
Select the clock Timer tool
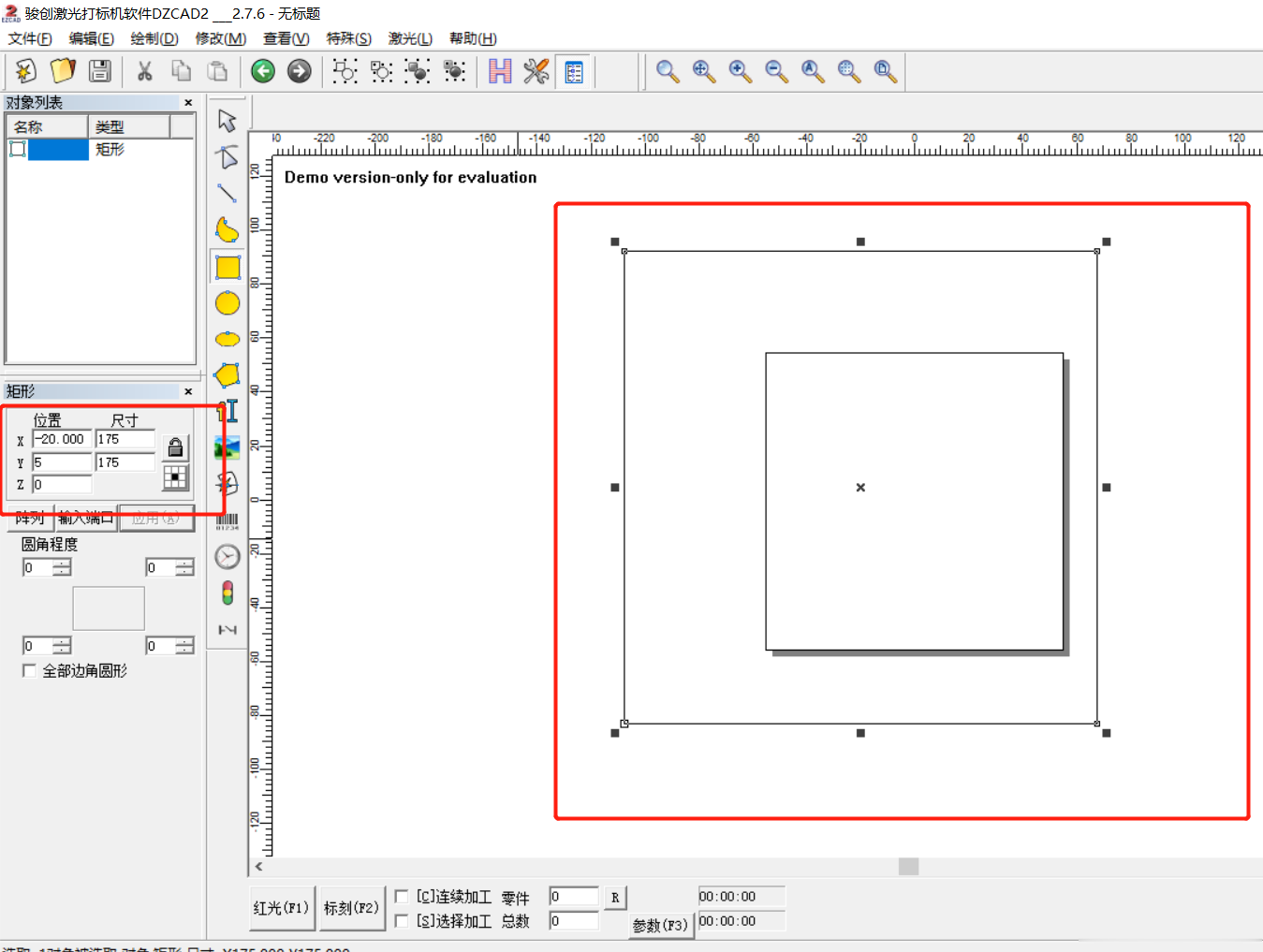tap(228, 557)
